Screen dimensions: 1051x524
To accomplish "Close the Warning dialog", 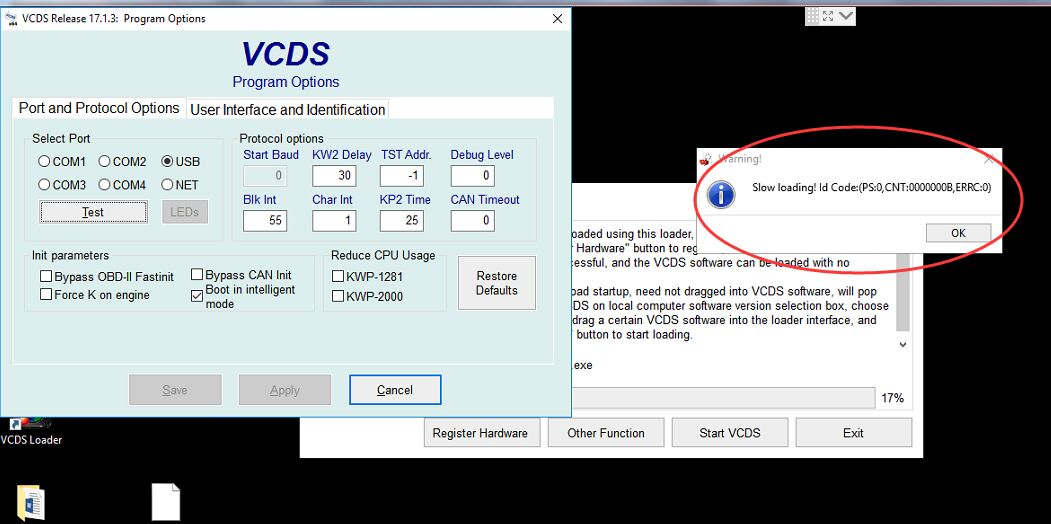I will (x=989, y=159).
